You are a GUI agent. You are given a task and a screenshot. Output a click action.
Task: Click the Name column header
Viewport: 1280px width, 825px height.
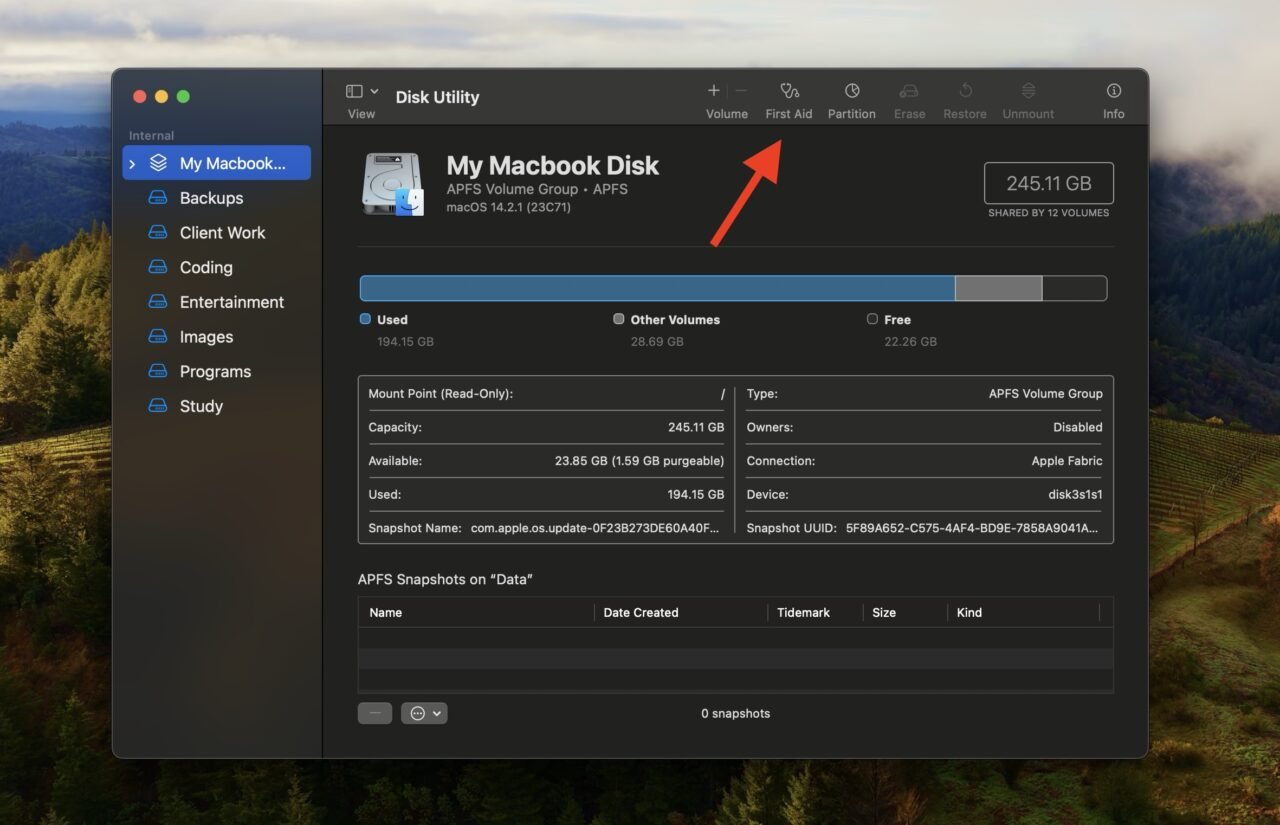[x=386, y=613]
